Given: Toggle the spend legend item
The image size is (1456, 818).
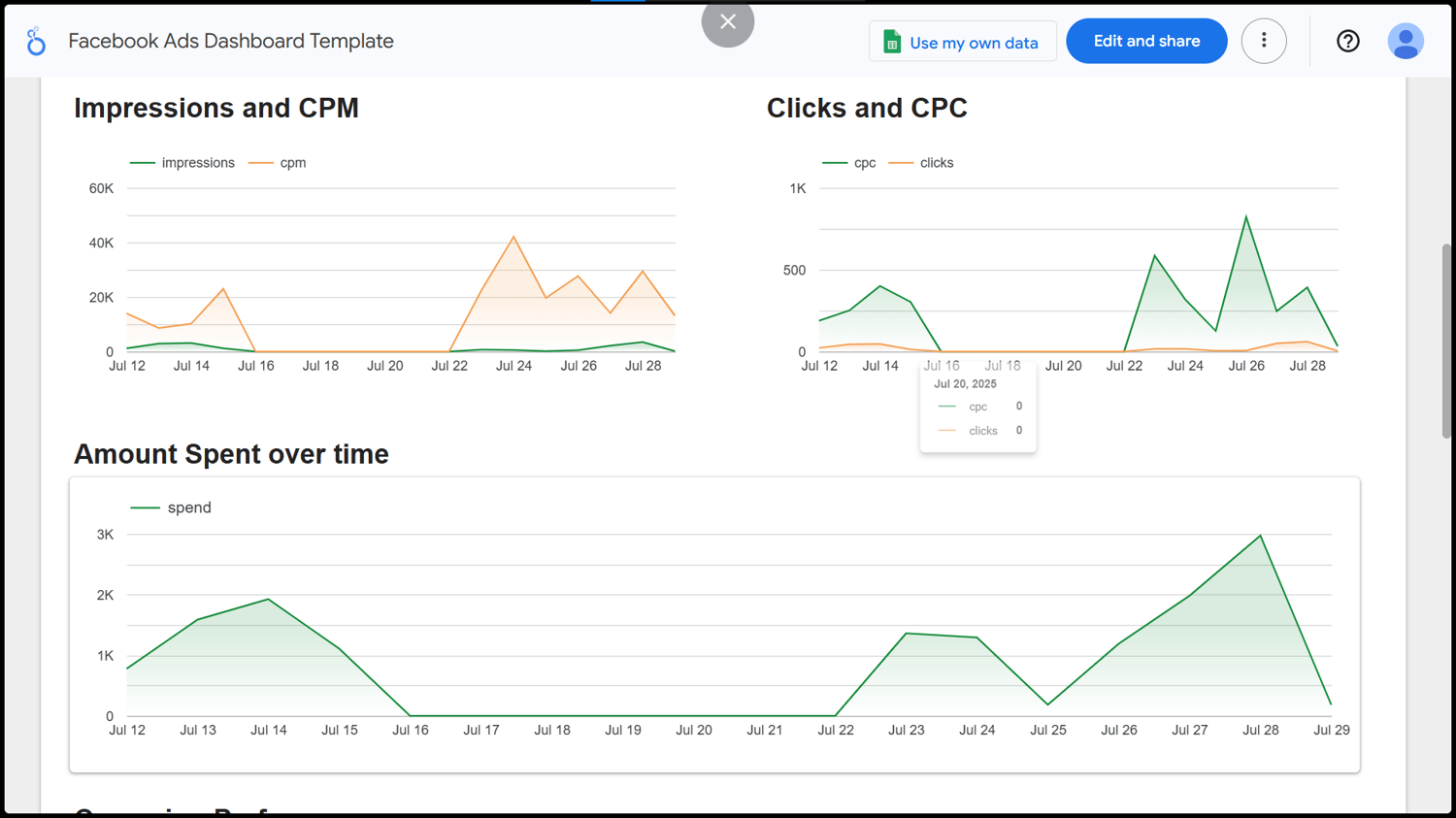Looking at the screenshot, I should [x=171, y=507].
